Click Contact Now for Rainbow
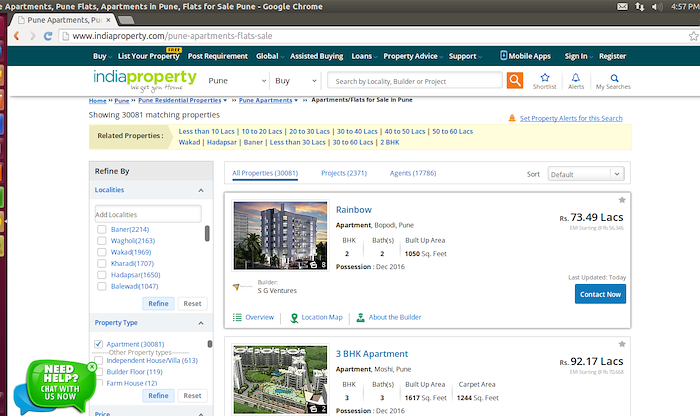Screen dimensions: 700x416 (600, 294)
